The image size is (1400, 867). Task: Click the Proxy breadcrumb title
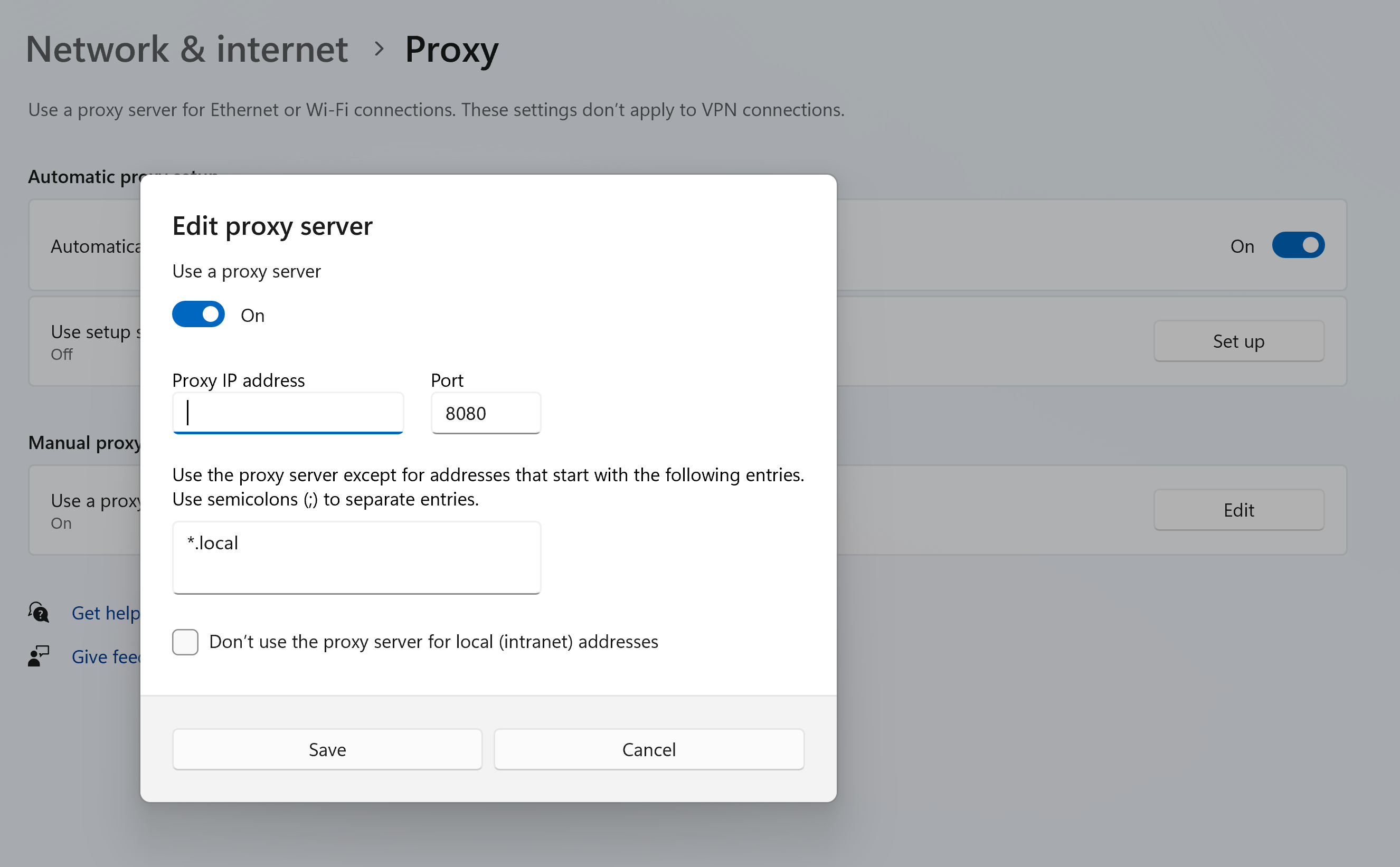pos(451,49)
